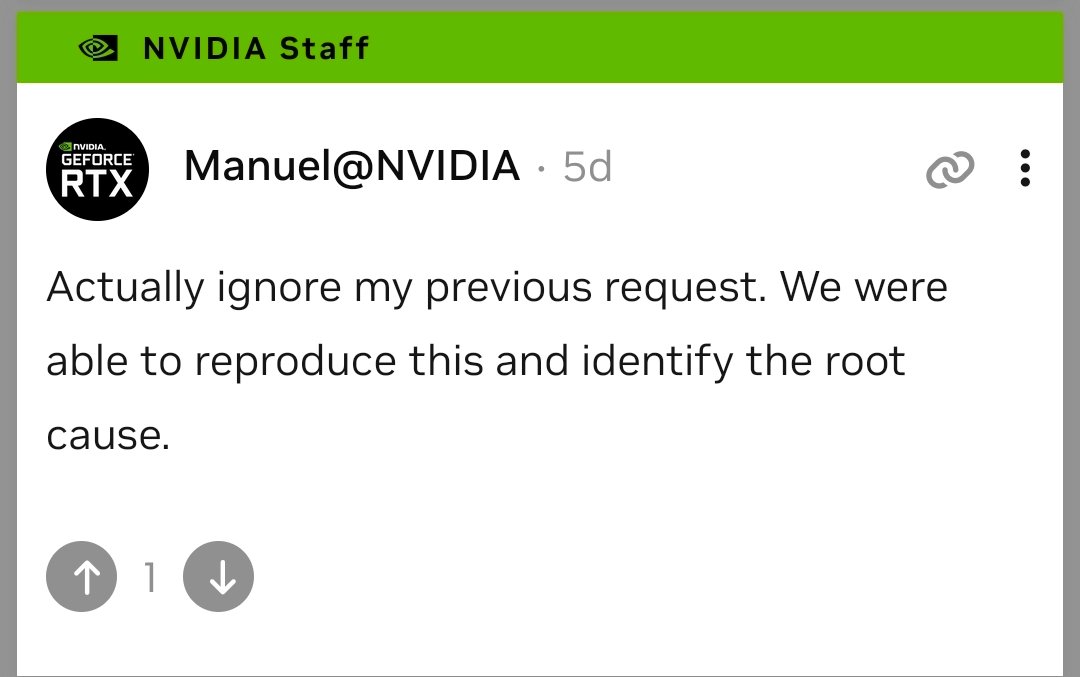This screenshot has height=677, width=1080.
Task: Downvote Manuel's reply
Action: (x=218, y=577)
